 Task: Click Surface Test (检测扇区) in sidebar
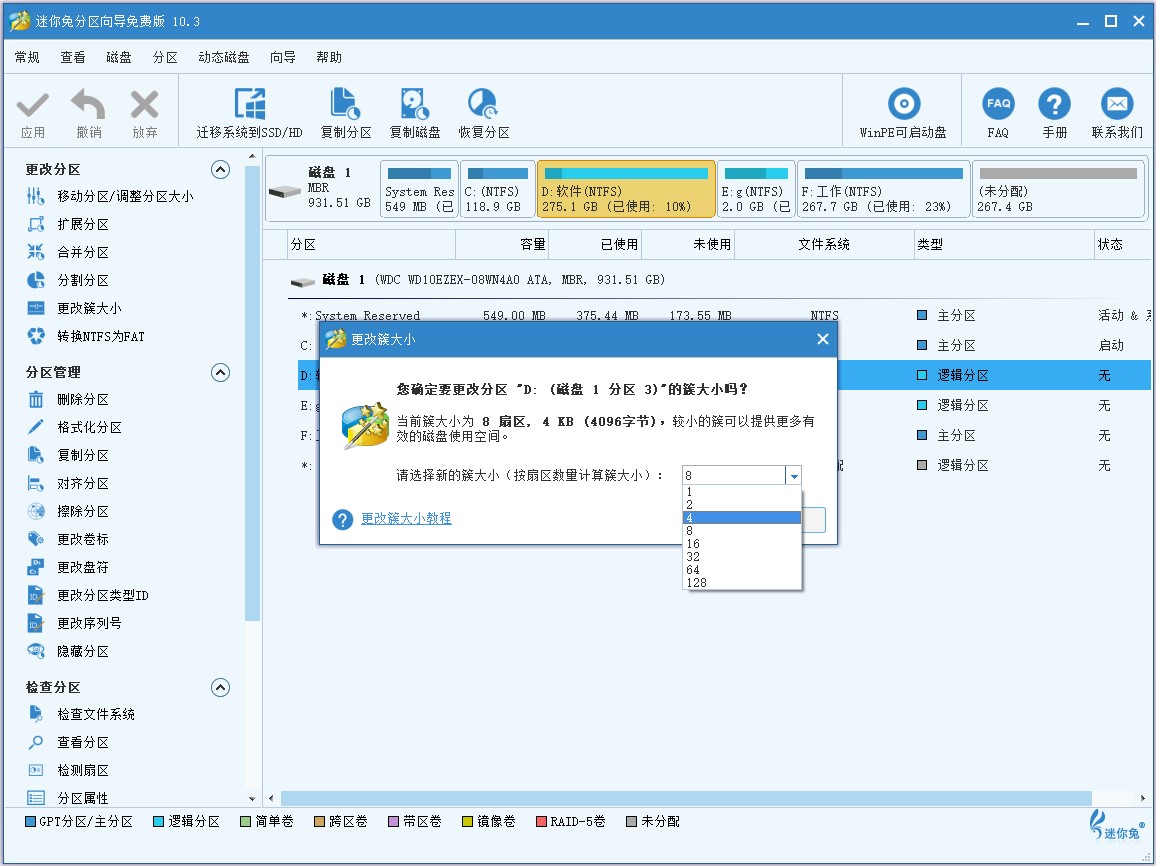83,770
